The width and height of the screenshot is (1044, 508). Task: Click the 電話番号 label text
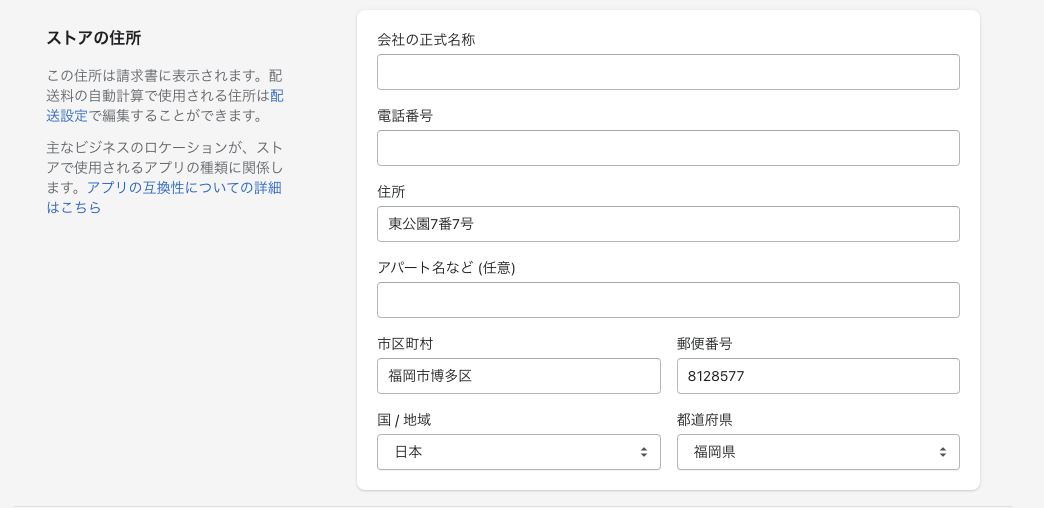point(405,116)
